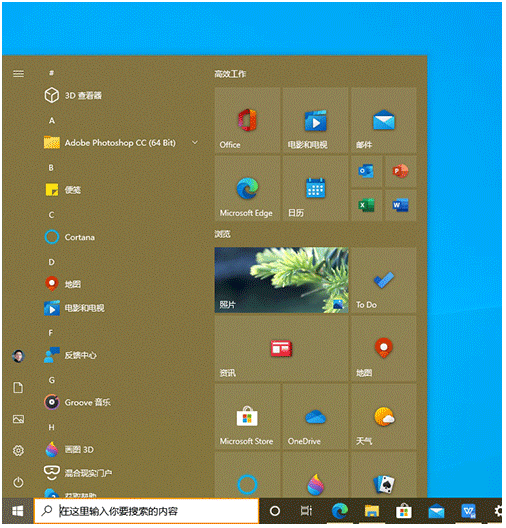The image size is (506, 528).
Task: Open the OneDrive tile
Action: coord(316,417)
